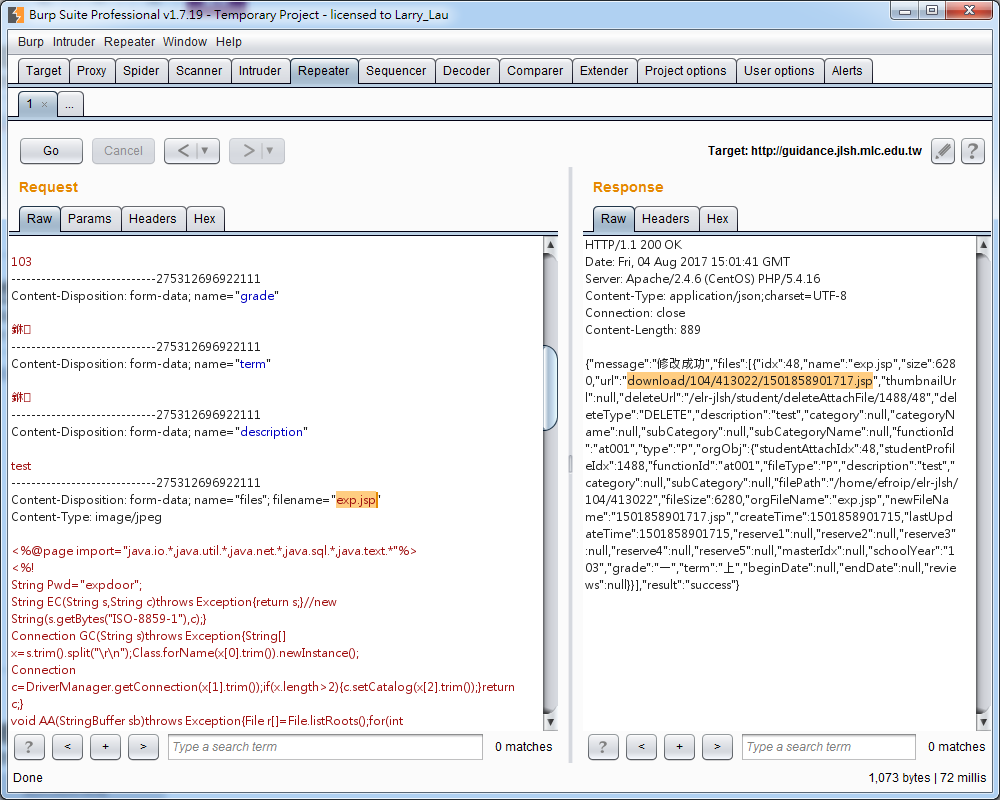Click the 'Content-Length: 889' response header
Screen dimensions: 1000x800
pos(643,330)
